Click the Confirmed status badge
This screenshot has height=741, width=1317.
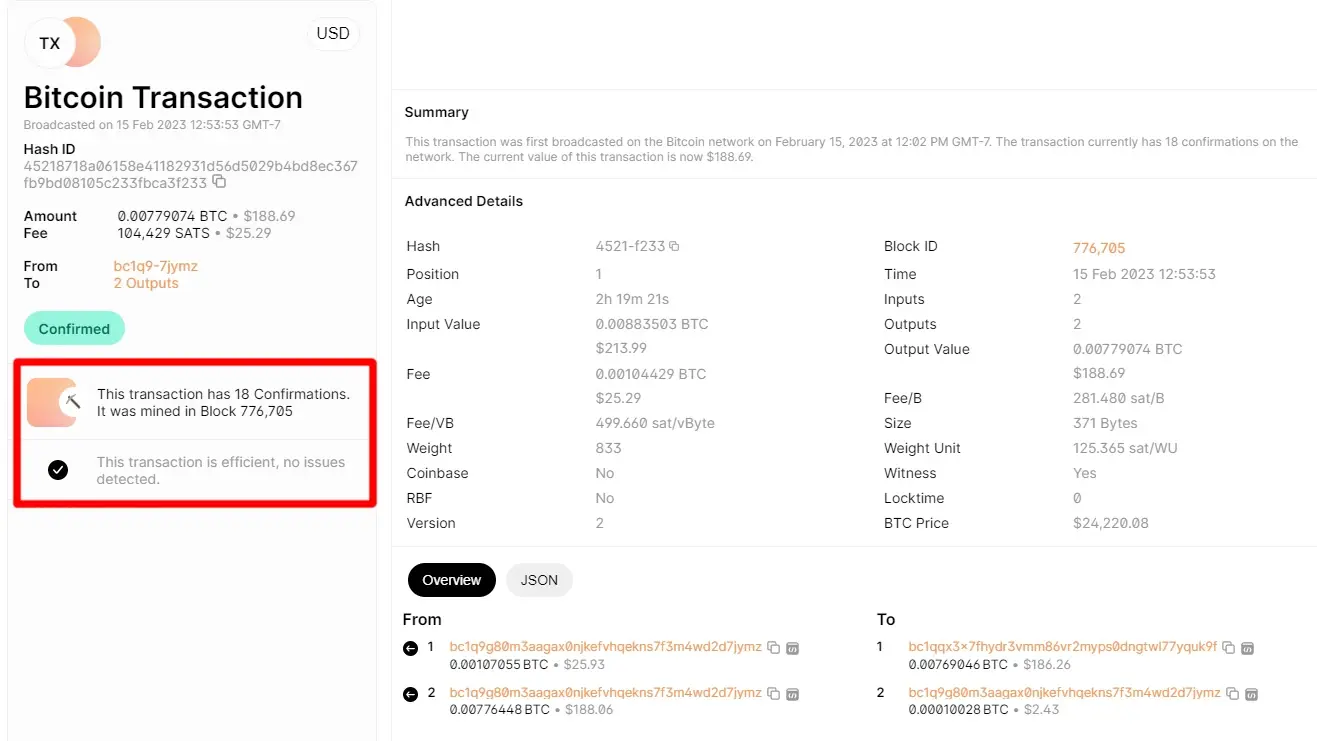click(74, 329)
